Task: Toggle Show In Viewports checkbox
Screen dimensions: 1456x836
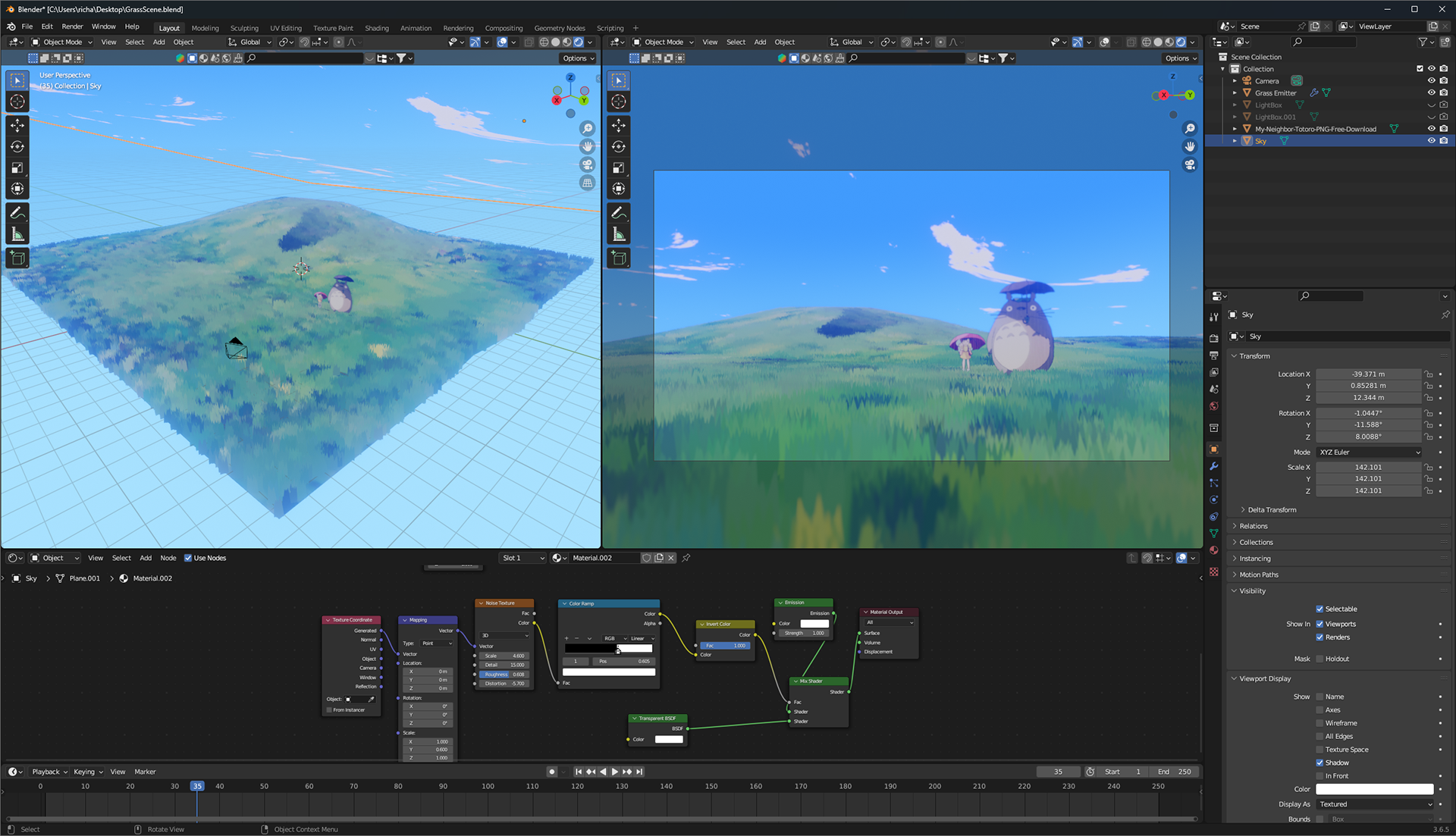Action: click(1319, 624)
